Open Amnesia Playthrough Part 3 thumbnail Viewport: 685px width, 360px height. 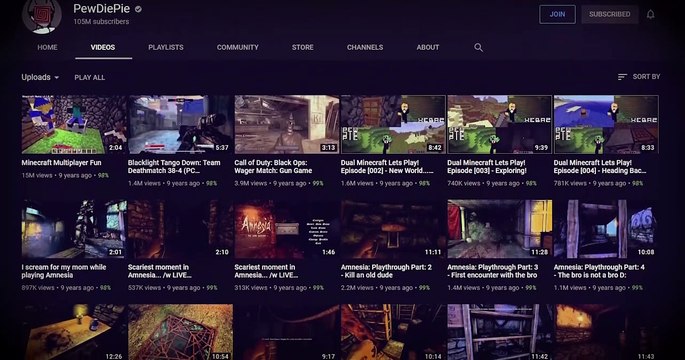tap(499, 229)
